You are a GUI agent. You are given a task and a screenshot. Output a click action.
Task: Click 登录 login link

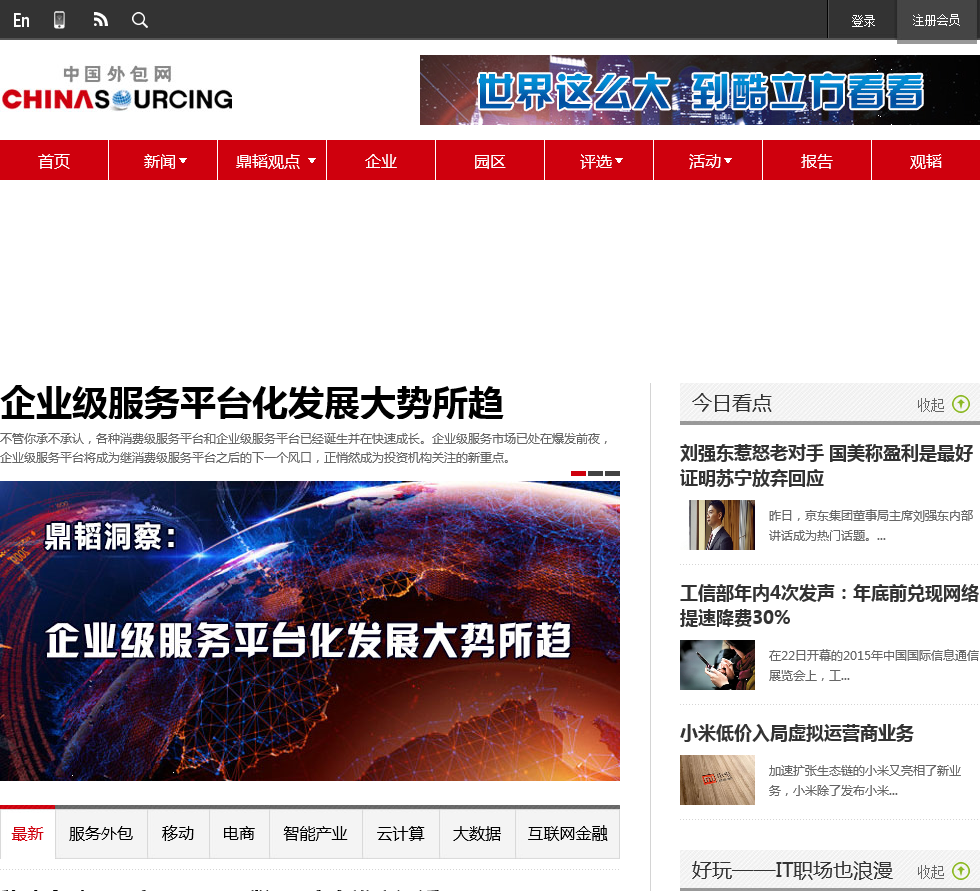tap(862, 21)
